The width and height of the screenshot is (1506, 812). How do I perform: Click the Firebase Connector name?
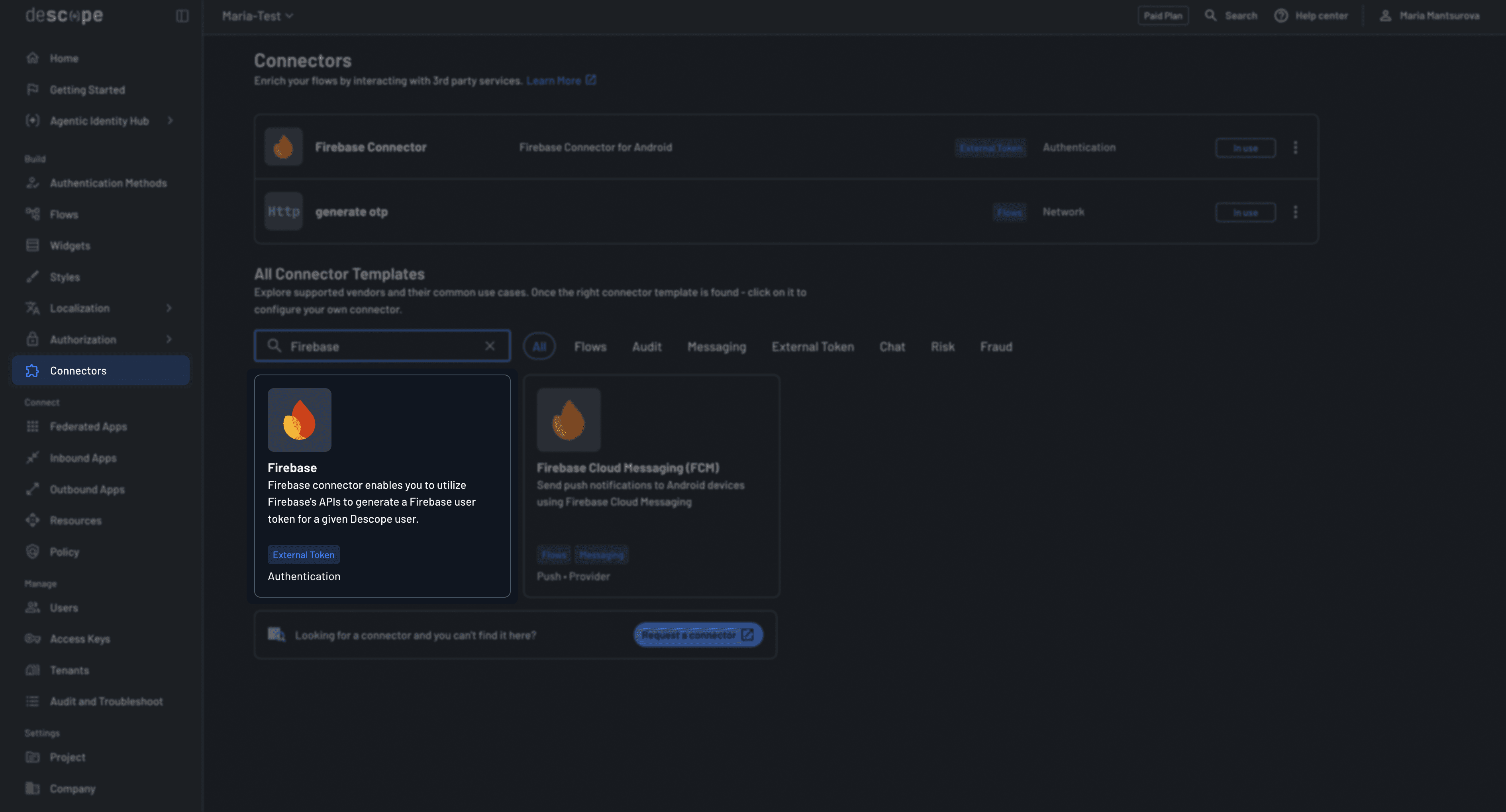[371, 147]
